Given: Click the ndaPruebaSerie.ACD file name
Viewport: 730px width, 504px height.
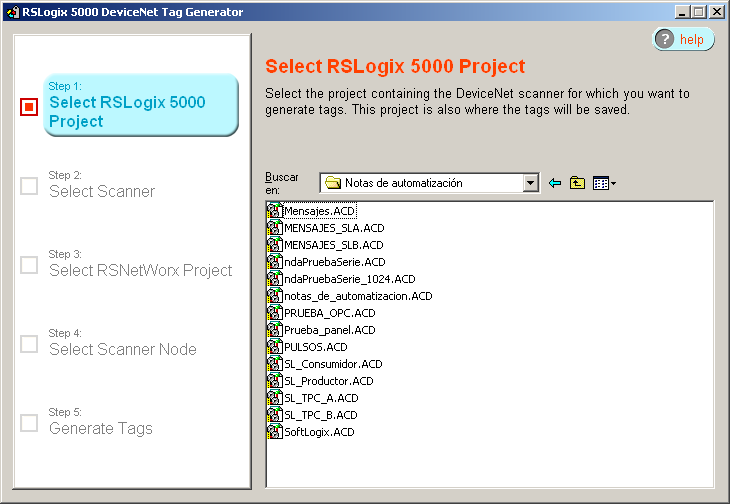Looking at the screenshot, I should coord(335,262).
